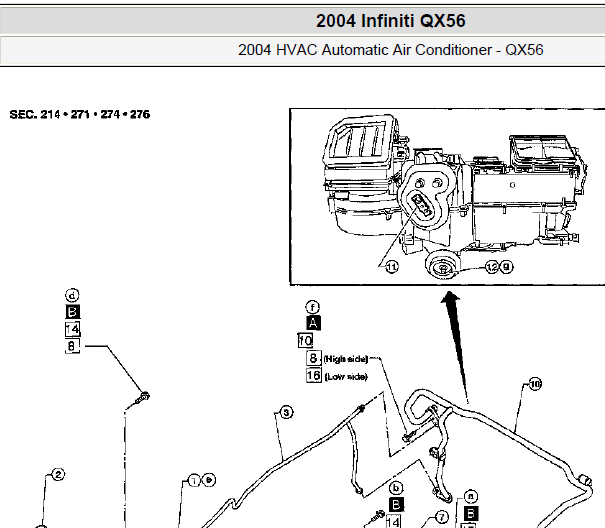The width and height of the screenshot is (605, 528).
Task: Click the blower motor at the inset bottom
Action: coord(443,265)
